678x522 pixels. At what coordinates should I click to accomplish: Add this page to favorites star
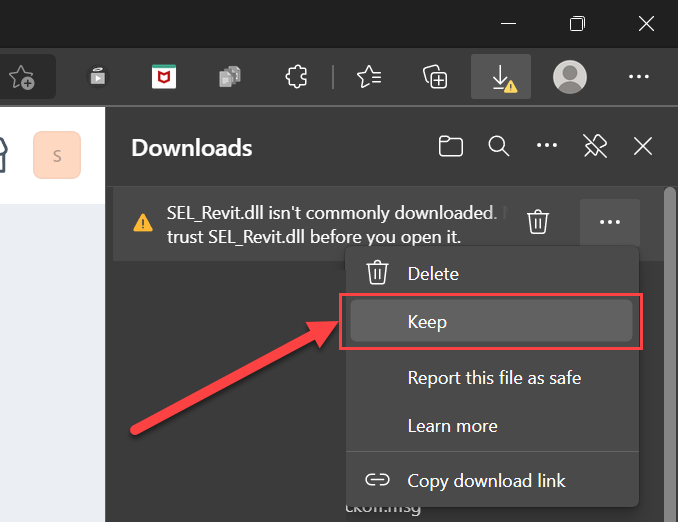tap(21, 77)
